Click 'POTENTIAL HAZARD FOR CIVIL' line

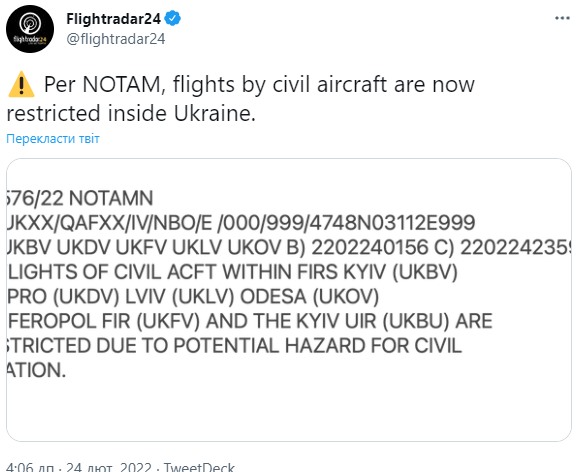pyautogui.click(x=235, y=346)
